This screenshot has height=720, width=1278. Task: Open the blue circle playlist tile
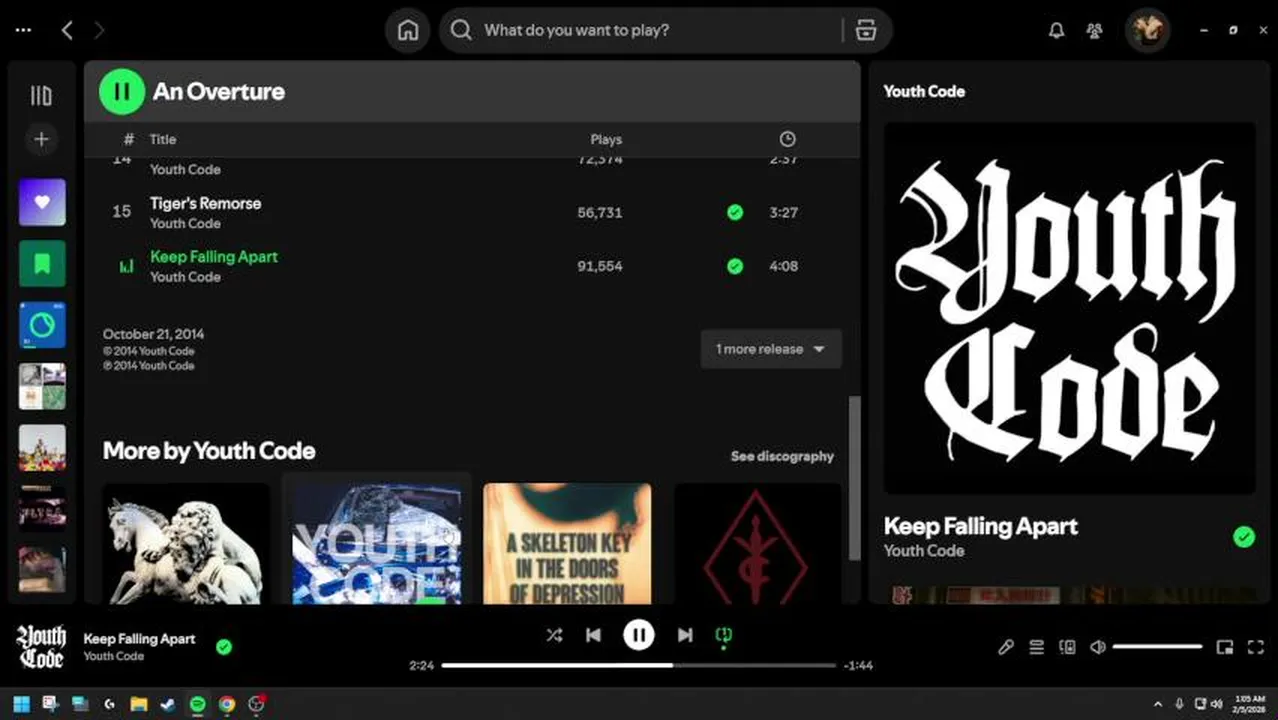pos(42,325)
